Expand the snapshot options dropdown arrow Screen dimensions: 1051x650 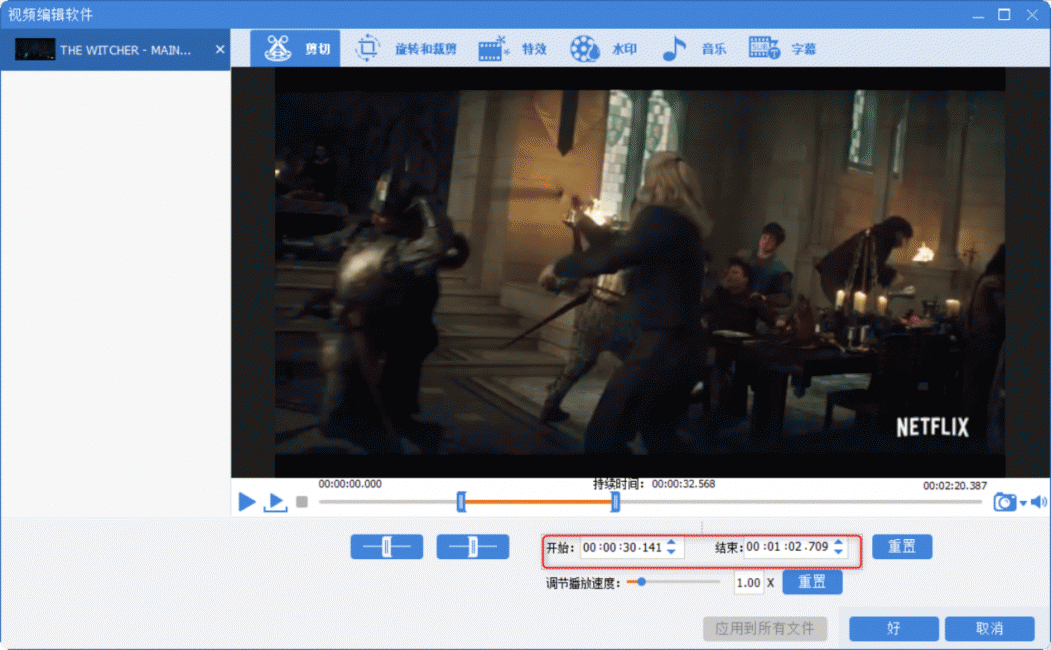[x=1023, y=503]
